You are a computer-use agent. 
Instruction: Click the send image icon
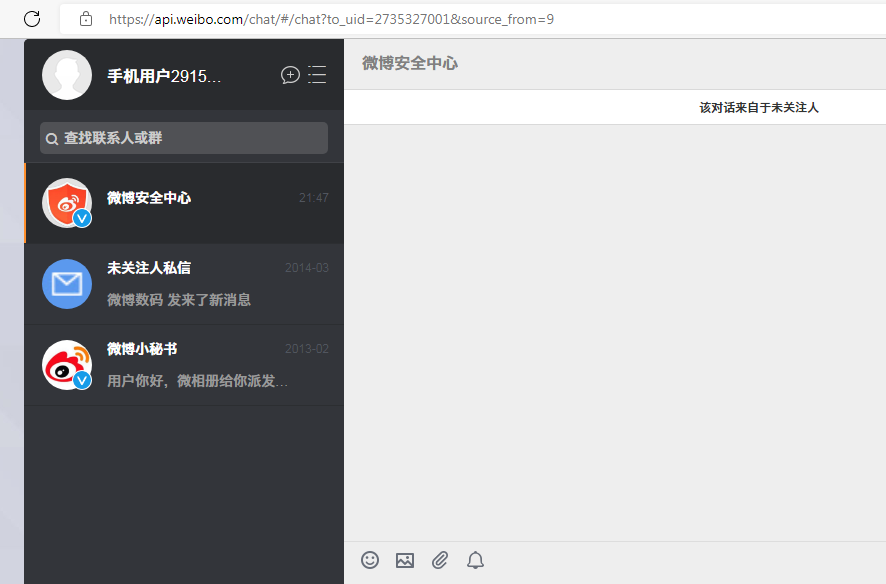pyautogui.click(x=405, y=560)
